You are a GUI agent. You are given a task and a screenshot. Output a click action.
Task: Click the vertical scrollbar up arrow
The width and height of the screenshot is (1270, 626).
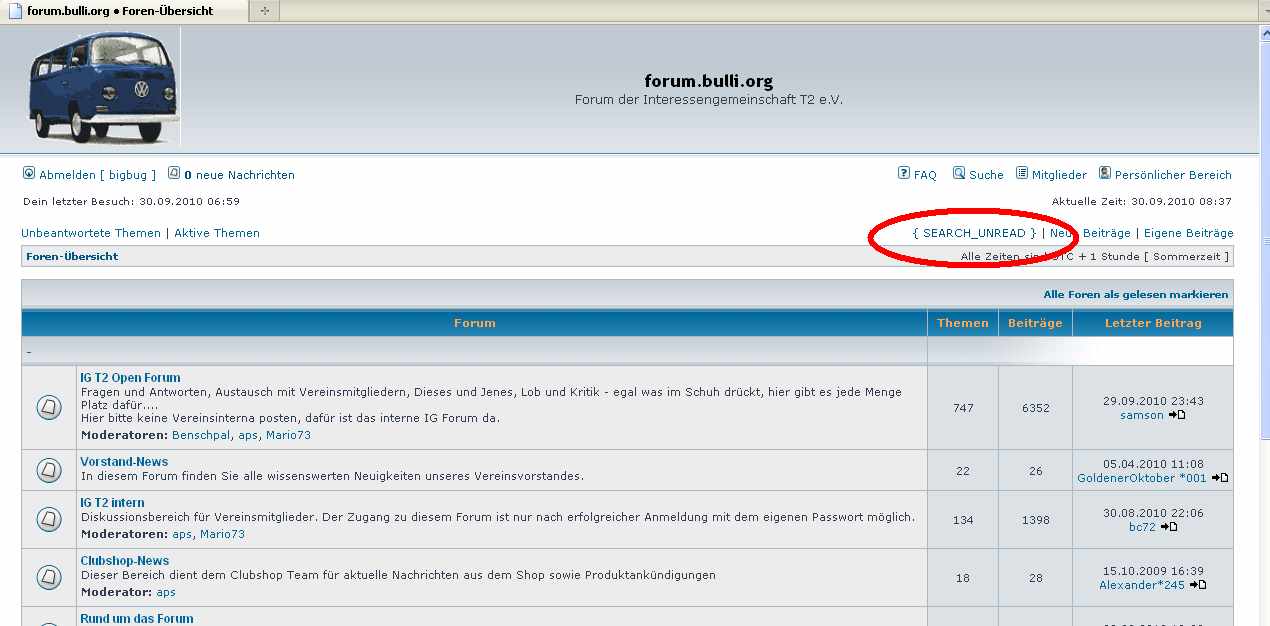(1263, 33)
